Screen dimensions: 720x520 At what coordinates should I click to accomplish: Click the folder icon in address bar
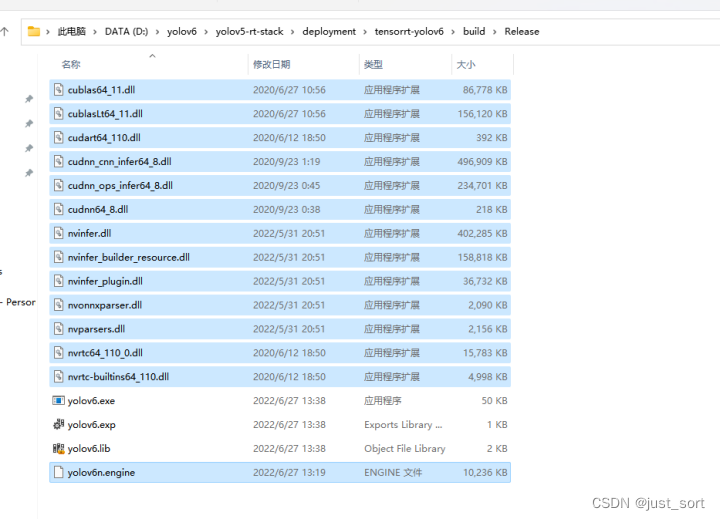click(34, 31)
